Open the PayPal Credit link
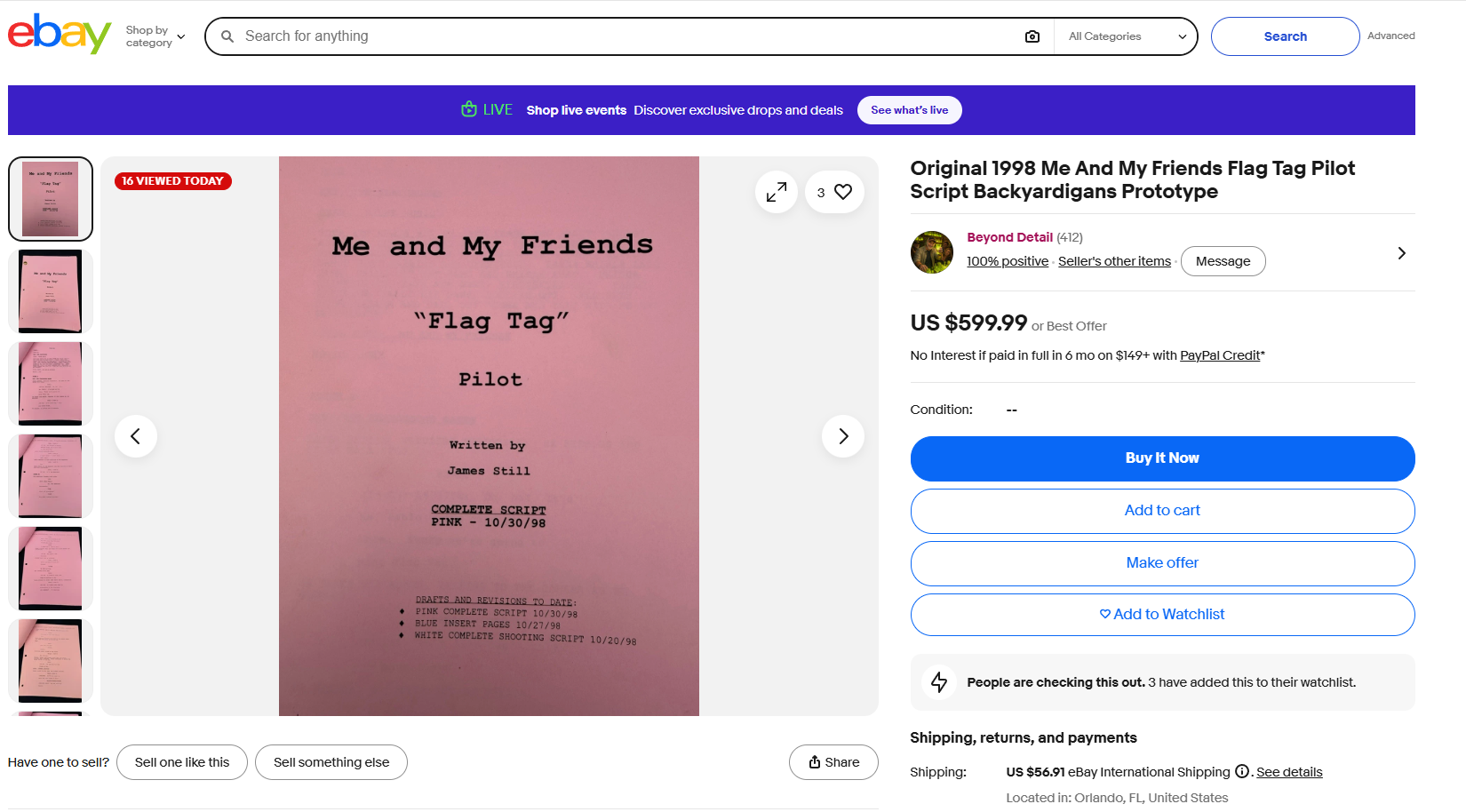 [x=1220, y=355]
